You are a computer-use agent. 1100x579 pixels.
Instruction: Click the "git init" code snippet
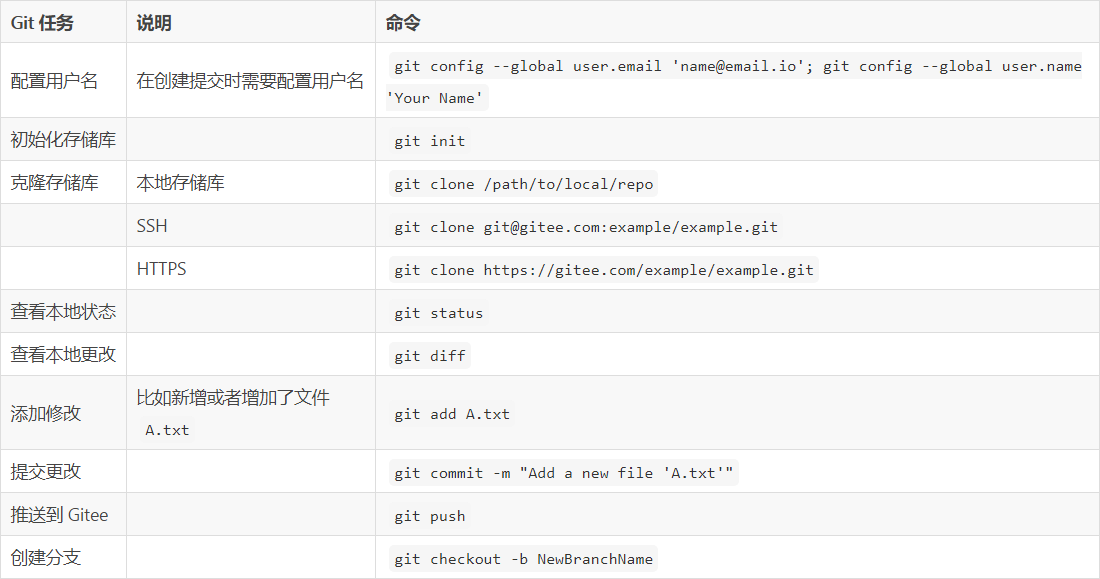429,141
